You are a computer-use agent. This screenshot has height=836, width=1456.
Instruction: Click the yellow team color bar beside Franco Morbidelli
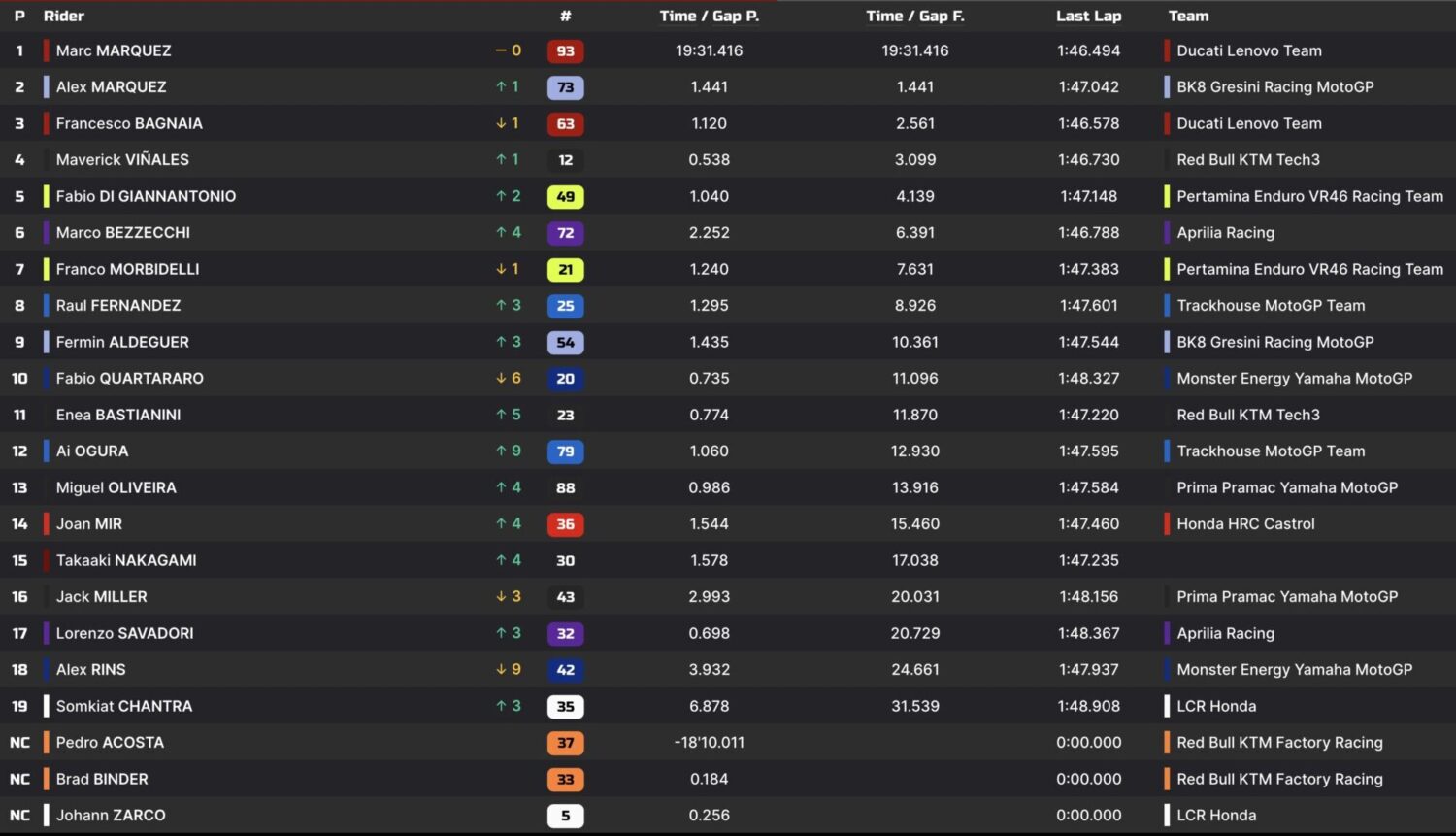click(x=47, y=269)
